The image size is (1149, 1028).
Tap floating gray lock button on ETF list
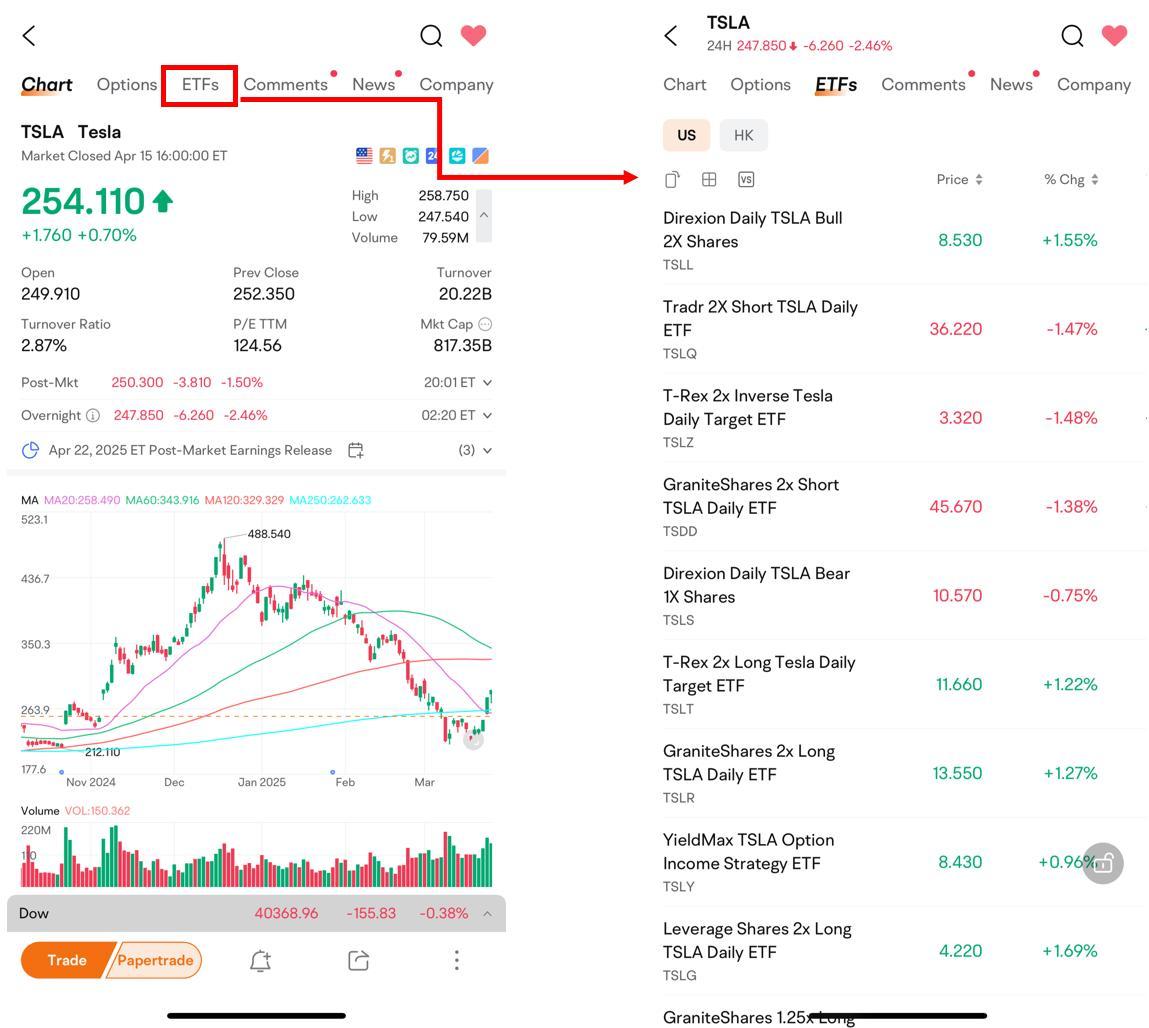tap(1103, 863)
